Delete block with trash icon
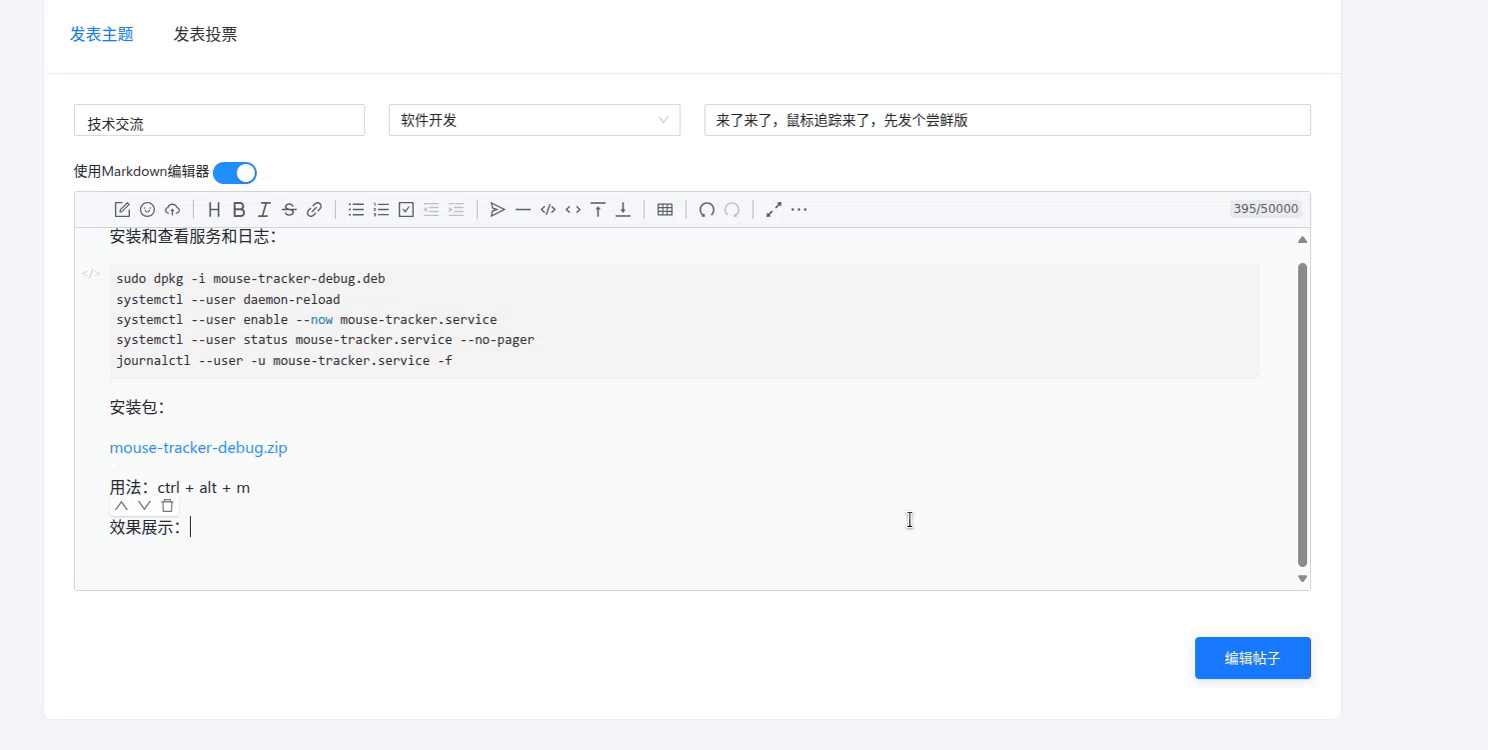 (167, 506)
